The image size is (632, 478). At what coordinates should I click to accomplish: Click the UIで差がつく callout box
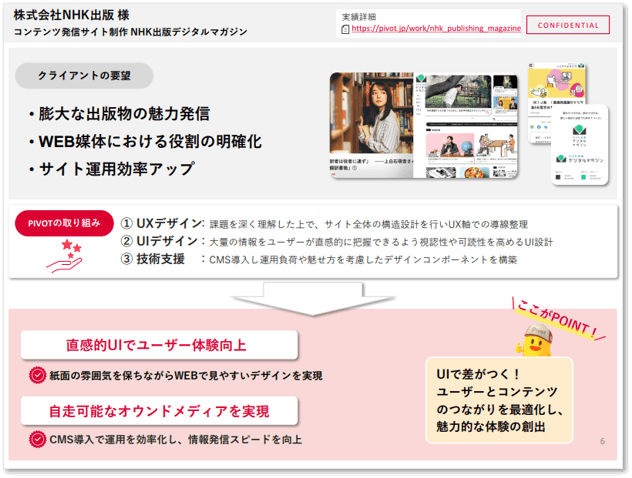point(499,400)
